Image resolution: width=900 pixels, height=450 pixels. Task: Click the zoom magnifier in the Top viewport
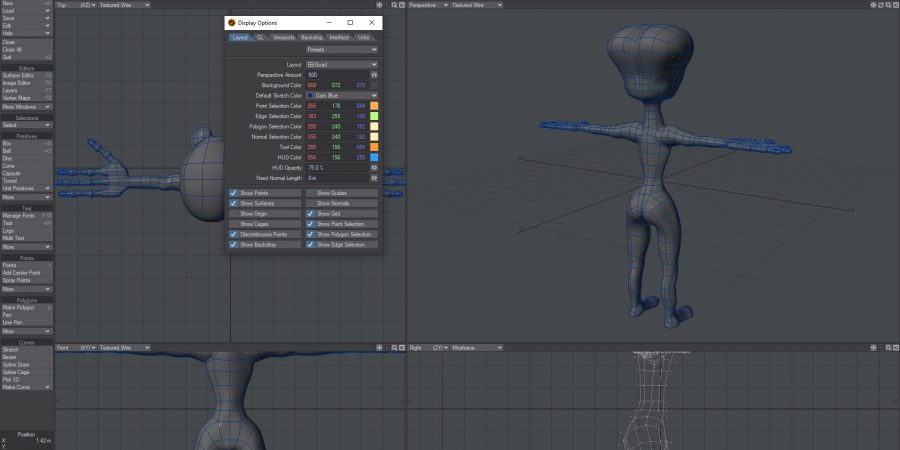click(x=395, y=5)
